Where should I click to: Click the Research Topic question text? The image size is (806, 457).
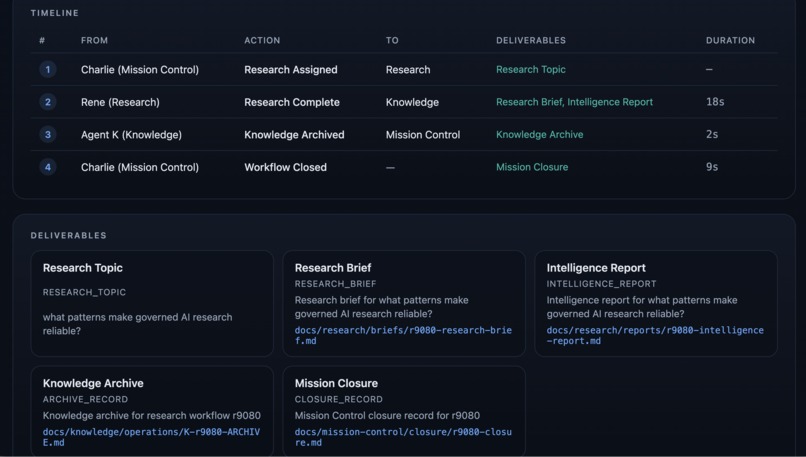pyautogui.click(x=137, y=324)
